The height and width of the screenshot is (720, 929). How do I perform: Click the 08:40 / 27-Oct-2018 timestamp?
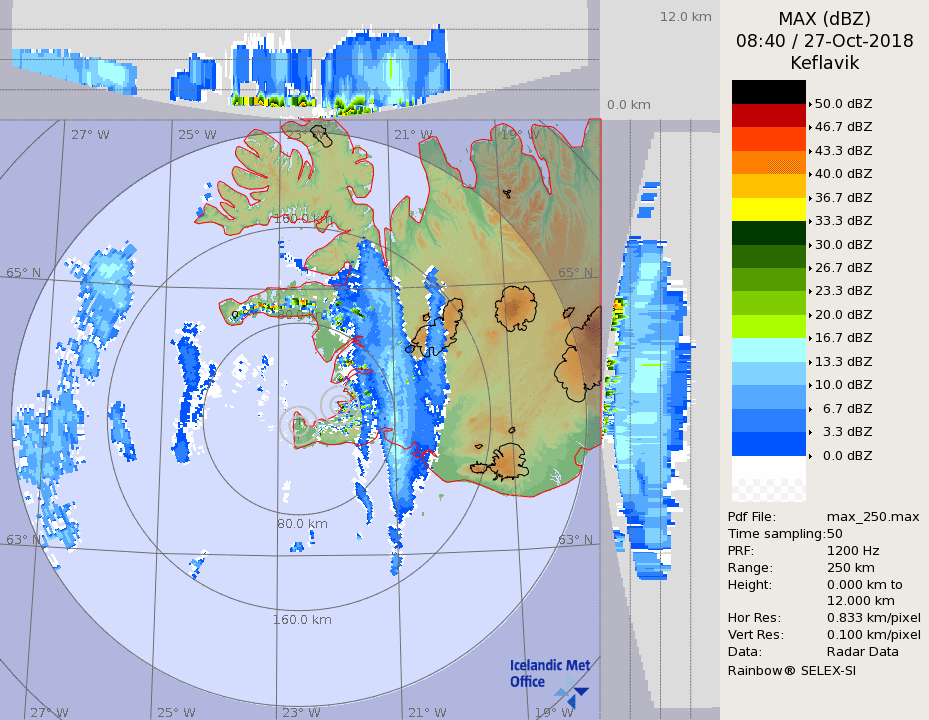[824, 41]
